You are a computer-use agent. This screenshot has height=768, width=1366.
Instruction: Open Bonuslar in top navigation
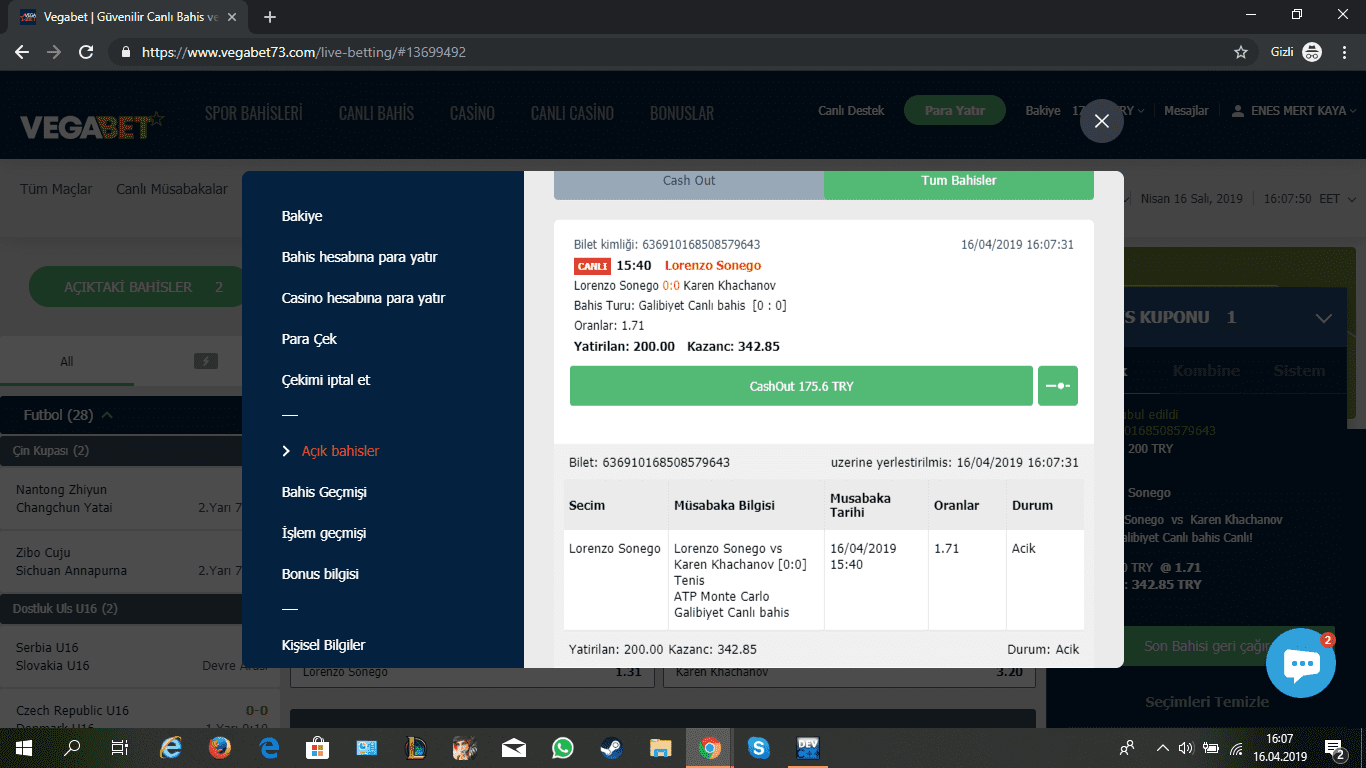[x=682, y=113]
